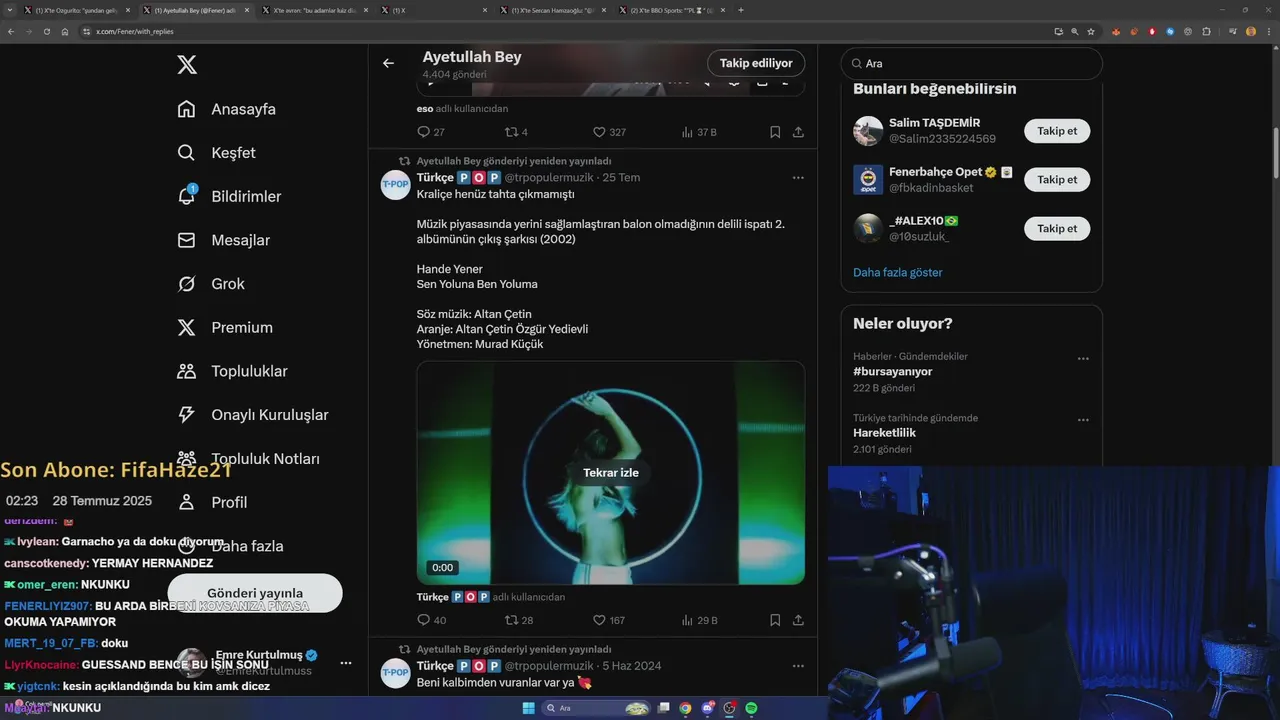
Task: Follow _#ALEX10
Action: [x=1057, y=228]
